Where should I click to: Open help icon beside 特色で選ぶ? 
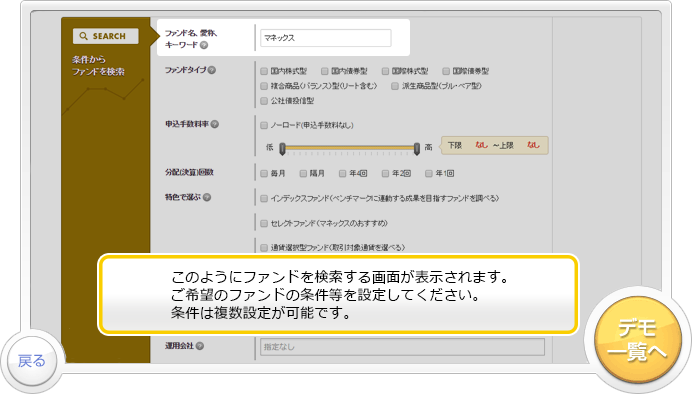pyautogui.click(x=207, y=197)
